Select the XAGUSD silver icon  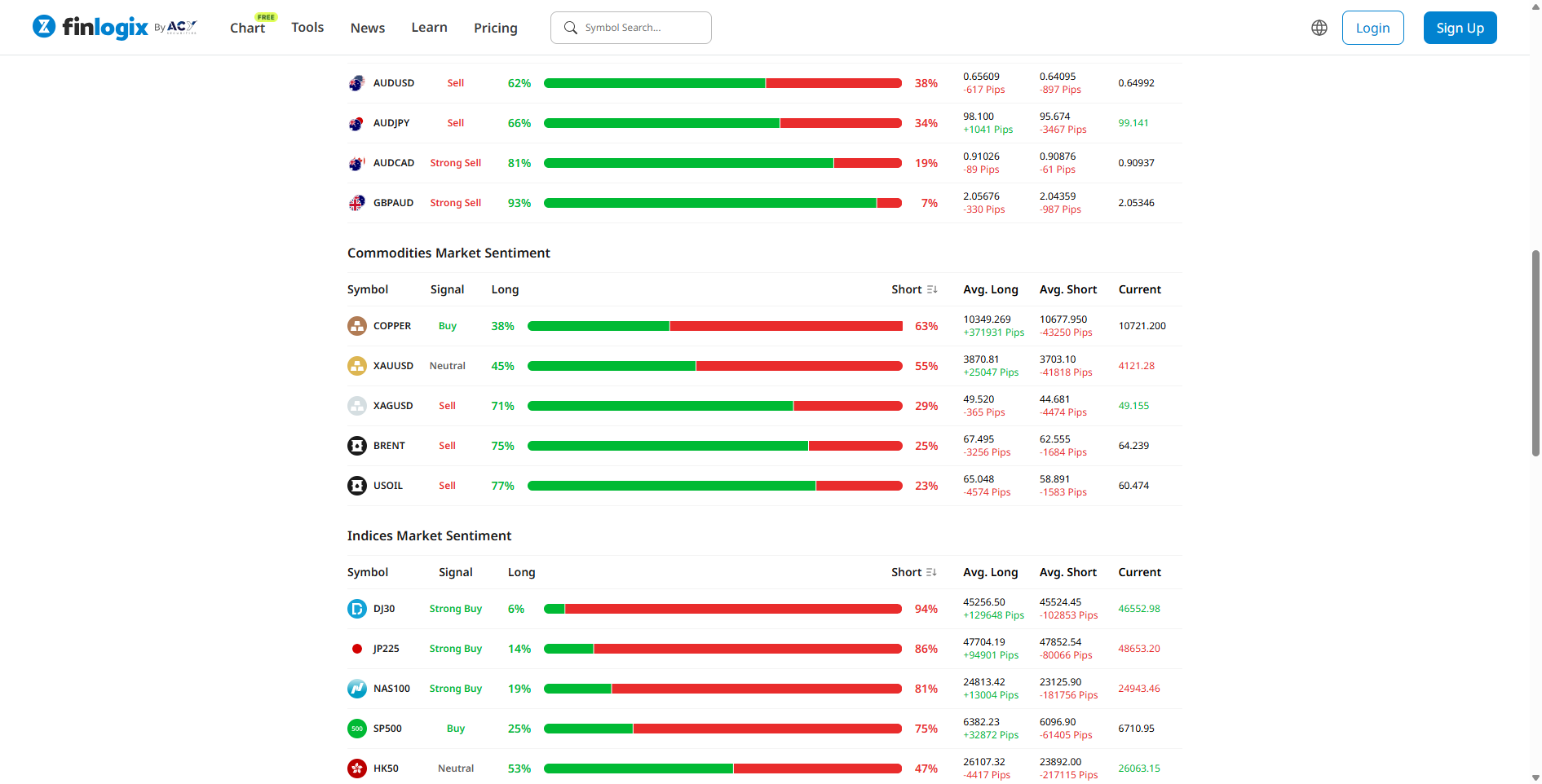coord(356,406)
